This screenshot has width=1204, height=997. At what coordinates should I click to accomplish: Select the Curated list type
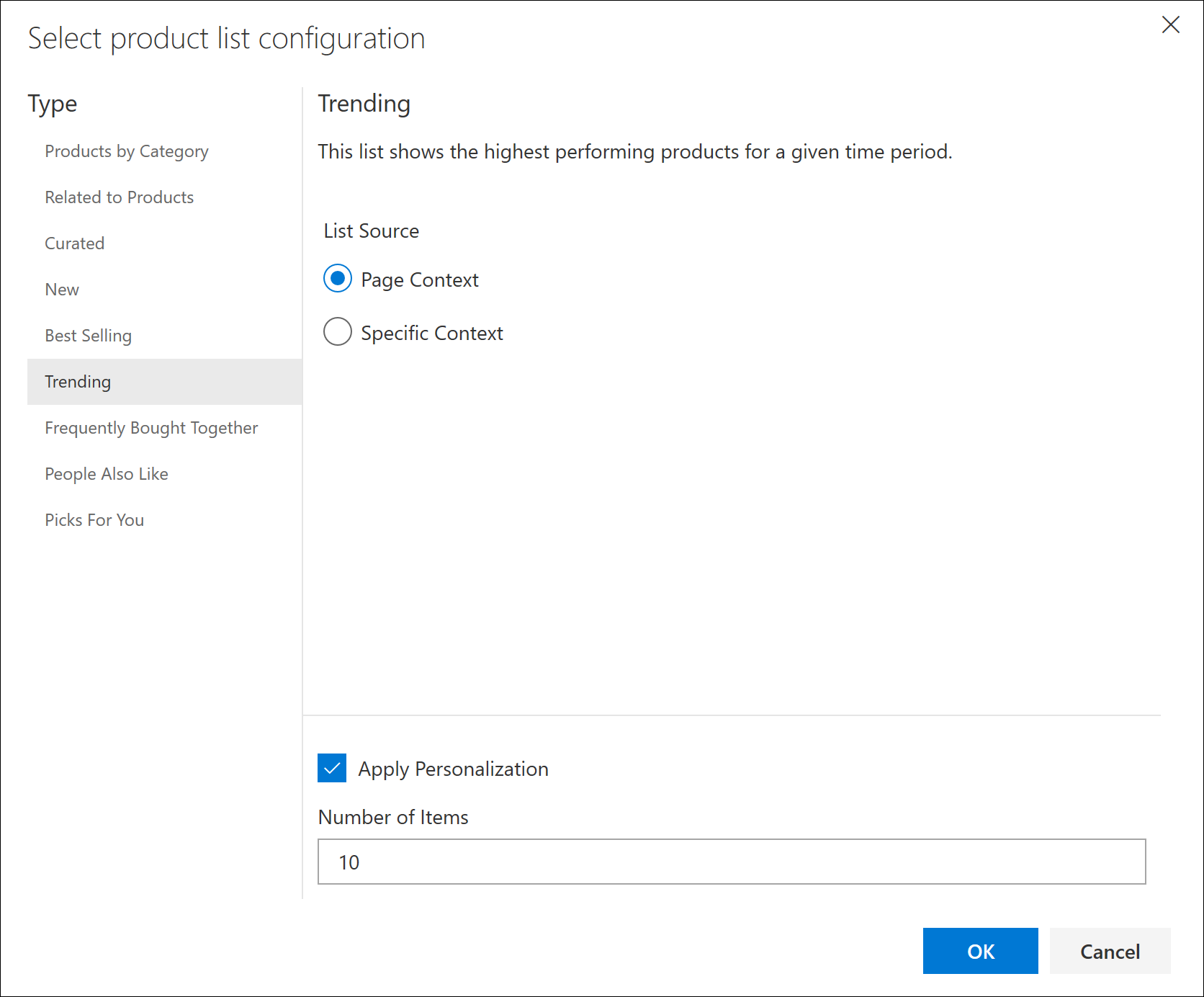tap(75, 243)
